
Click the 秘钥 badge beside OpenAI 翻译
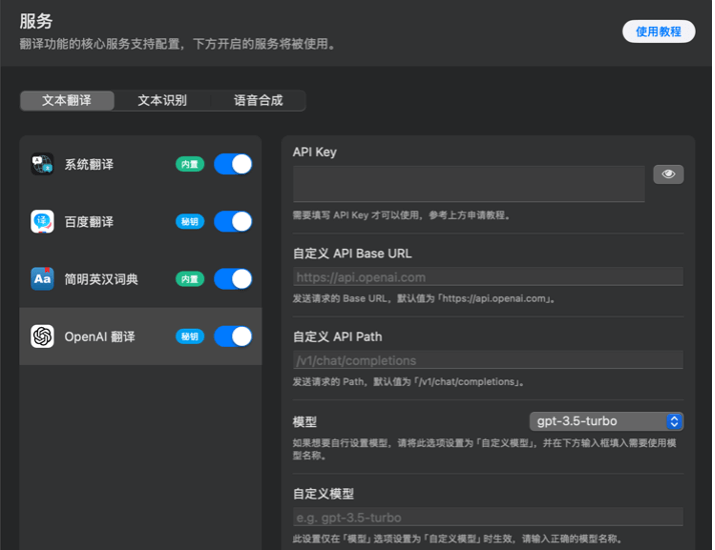click(x=190, y=337)
